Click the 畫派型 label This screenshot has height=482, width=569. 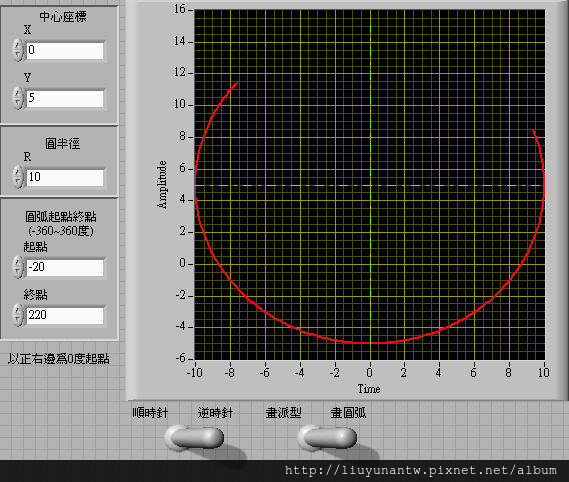[x=283, y=413]
